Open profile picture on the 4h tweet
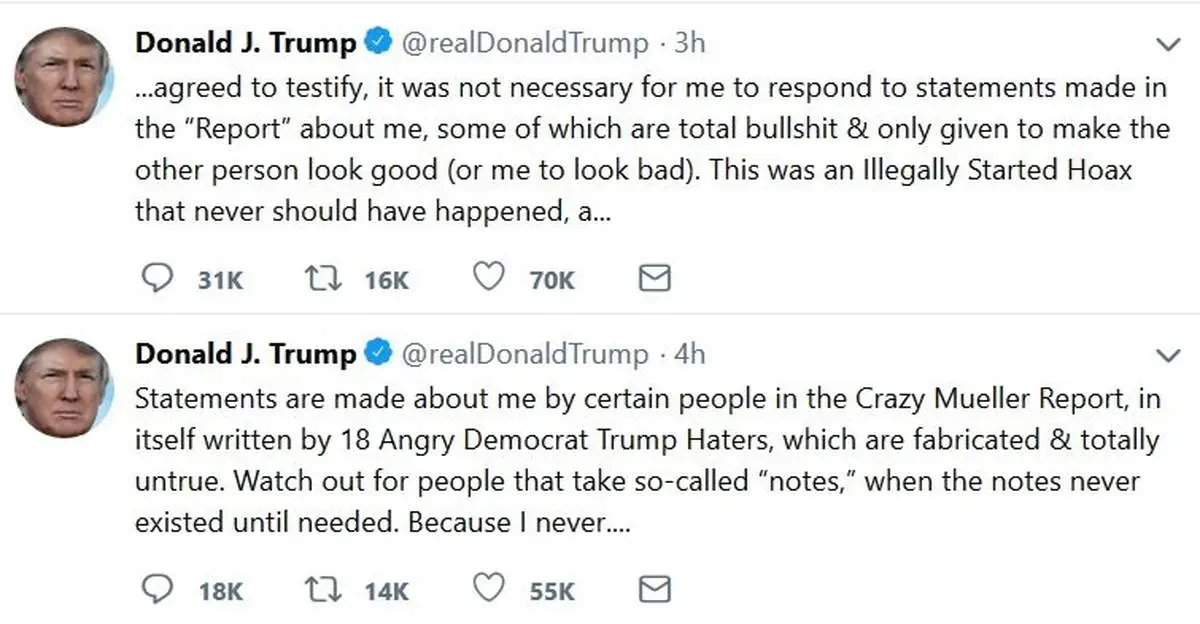Image resolution: width=1200 pixels, height=624 pixels. click(x=63, y=388)
